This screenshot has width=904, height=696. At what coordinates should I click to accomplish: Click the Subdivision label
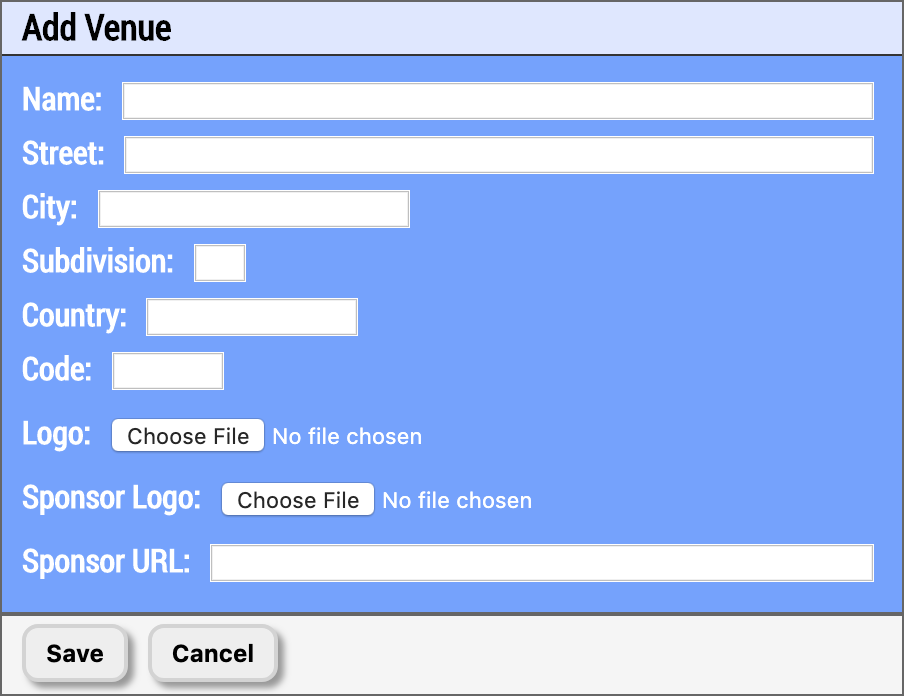click(x=95, y=262)
